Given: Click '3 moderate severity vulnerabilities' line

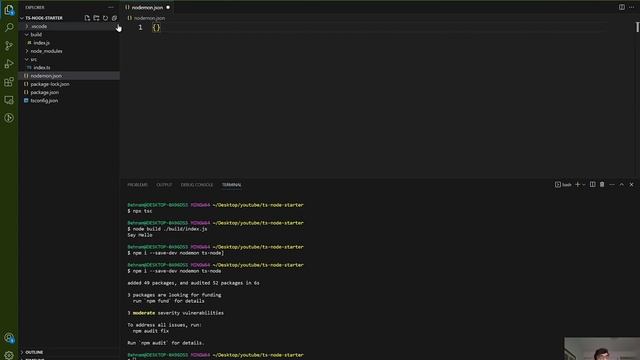Looking at the screenshot, I should [176, 313].
